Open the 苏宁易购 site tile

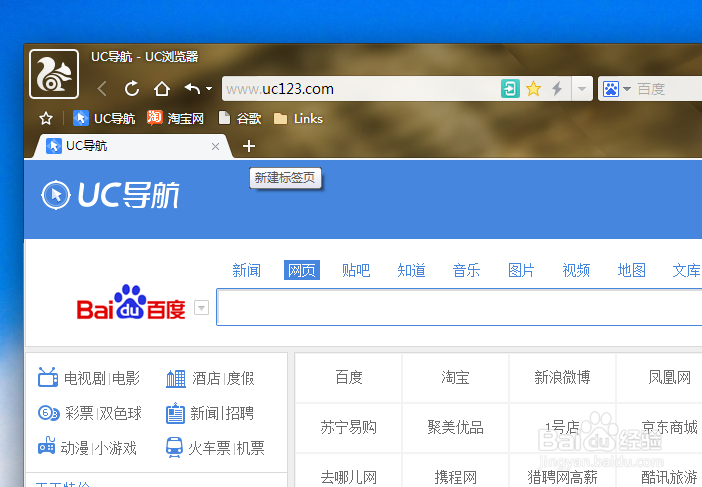tap(349, 427)
